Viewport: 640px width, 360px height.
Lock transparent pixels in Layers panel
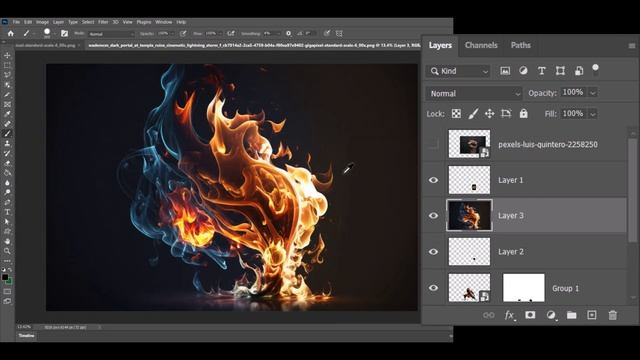click(456, 114)
